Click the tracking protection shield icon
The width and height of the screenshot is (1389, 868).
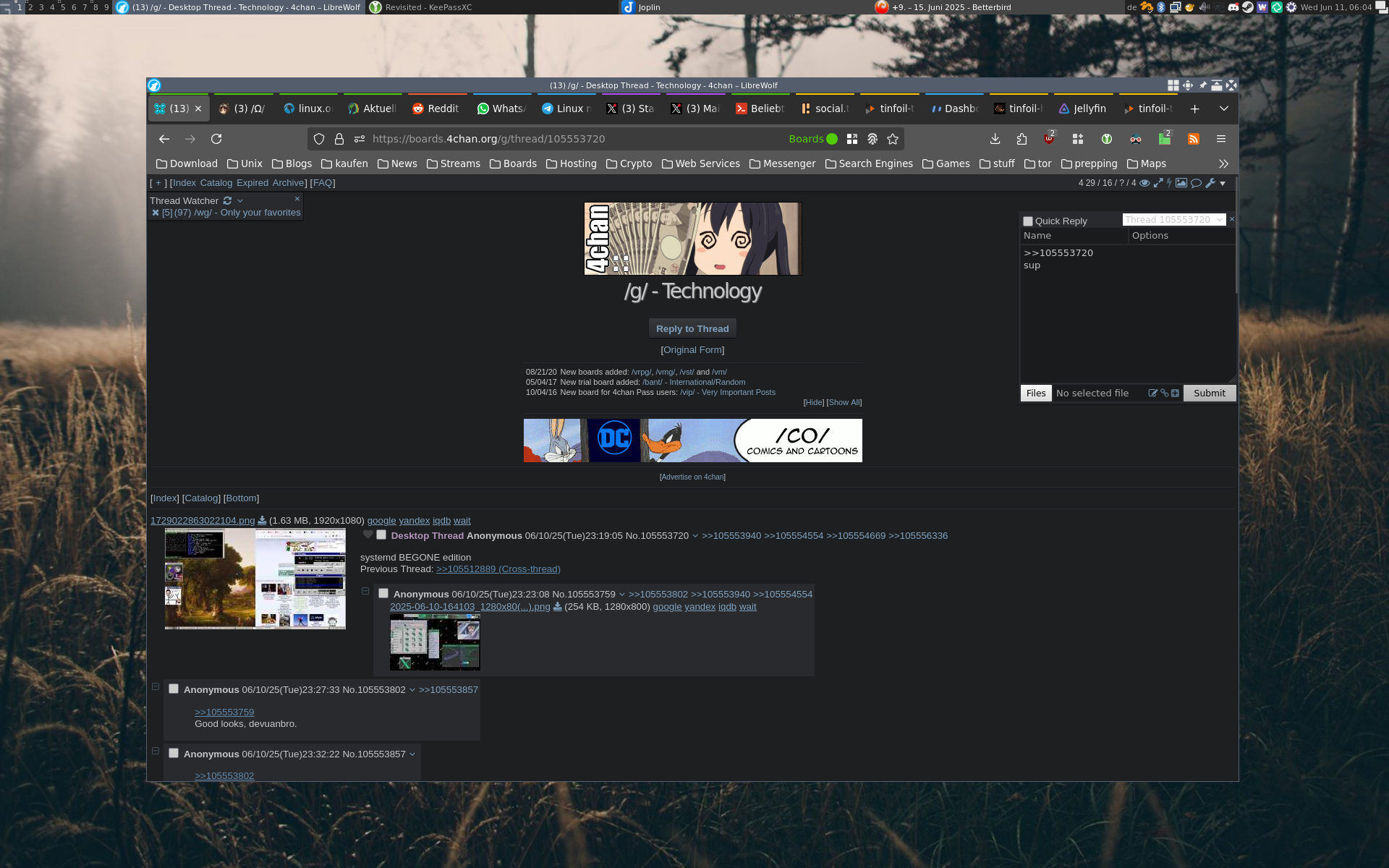pos(319,139)
